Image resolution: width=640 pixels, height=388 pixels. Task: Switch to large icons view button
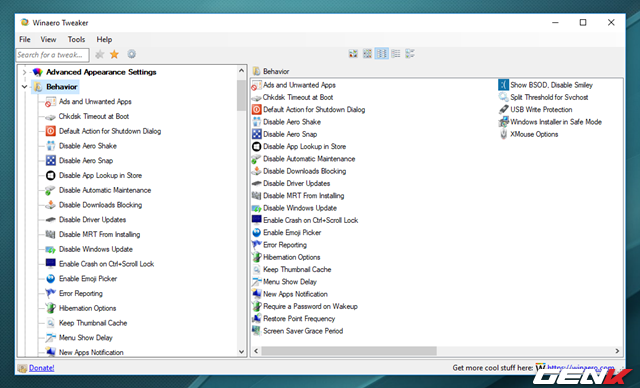[x=353, y=53]
